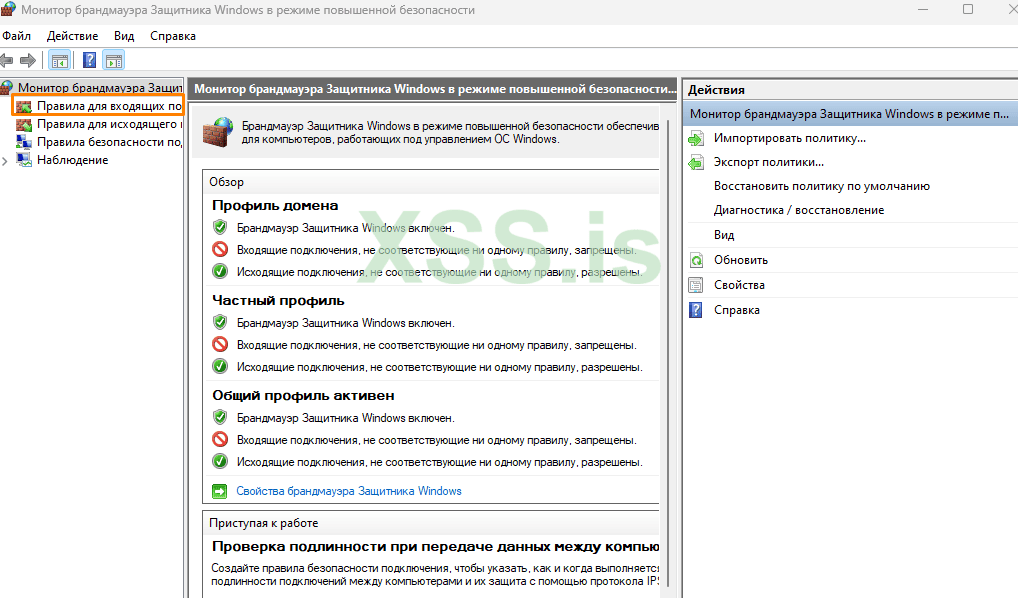The height and width of the screenshot is (598, 1018).
Task: Toggle the console tree pane toolbar icon
Action: pos(60,61)
